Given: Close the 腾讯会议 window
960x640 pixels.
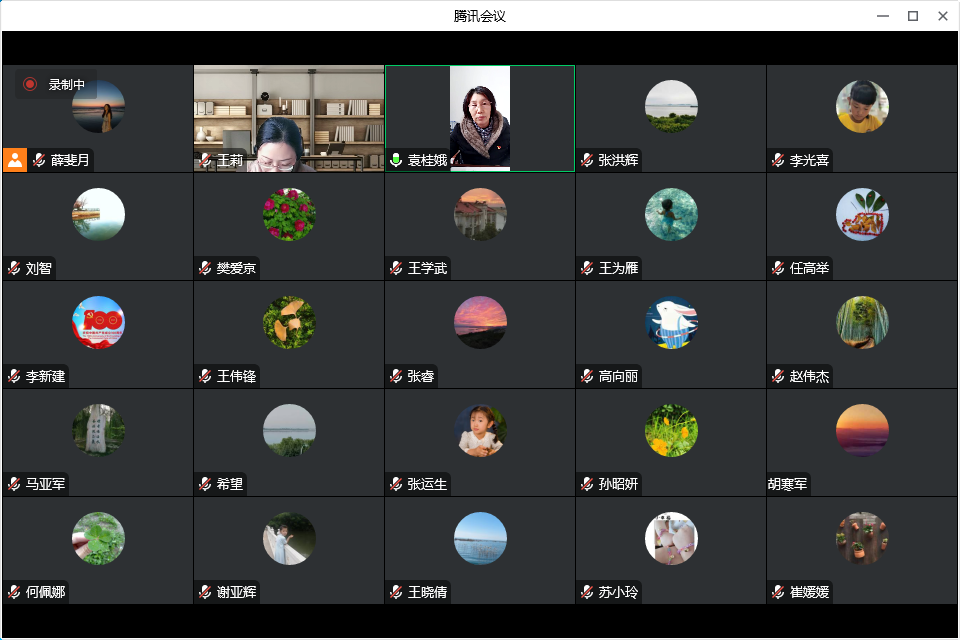Looking at the screenshot, I should point(943,16).
